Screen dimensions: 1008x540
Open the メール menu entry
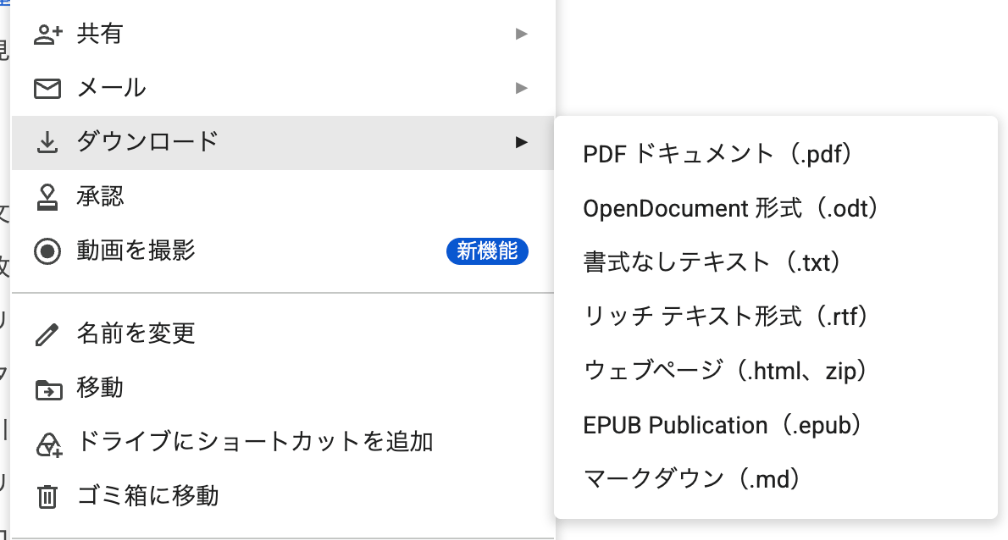282,88
